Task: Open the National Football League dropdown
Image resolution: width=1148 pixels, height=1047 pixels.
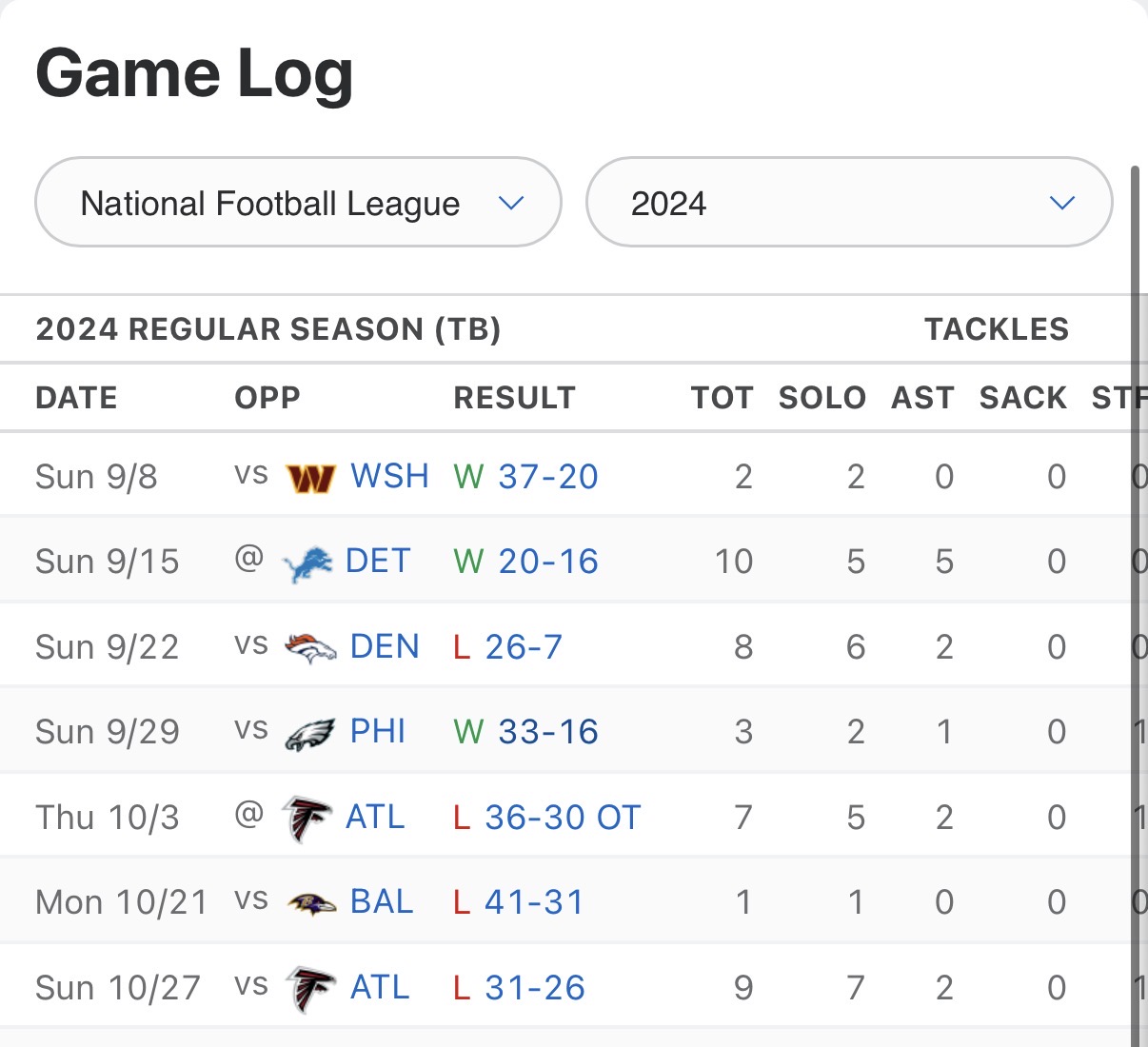Action: pos(297,203)
